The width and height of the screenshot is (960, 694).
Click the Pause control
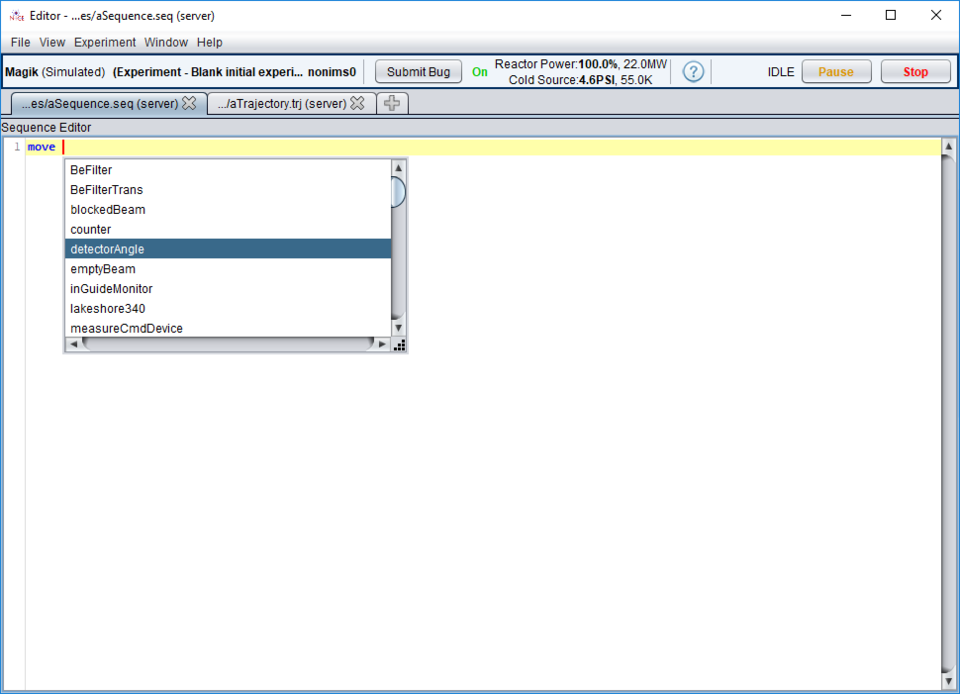836,71
